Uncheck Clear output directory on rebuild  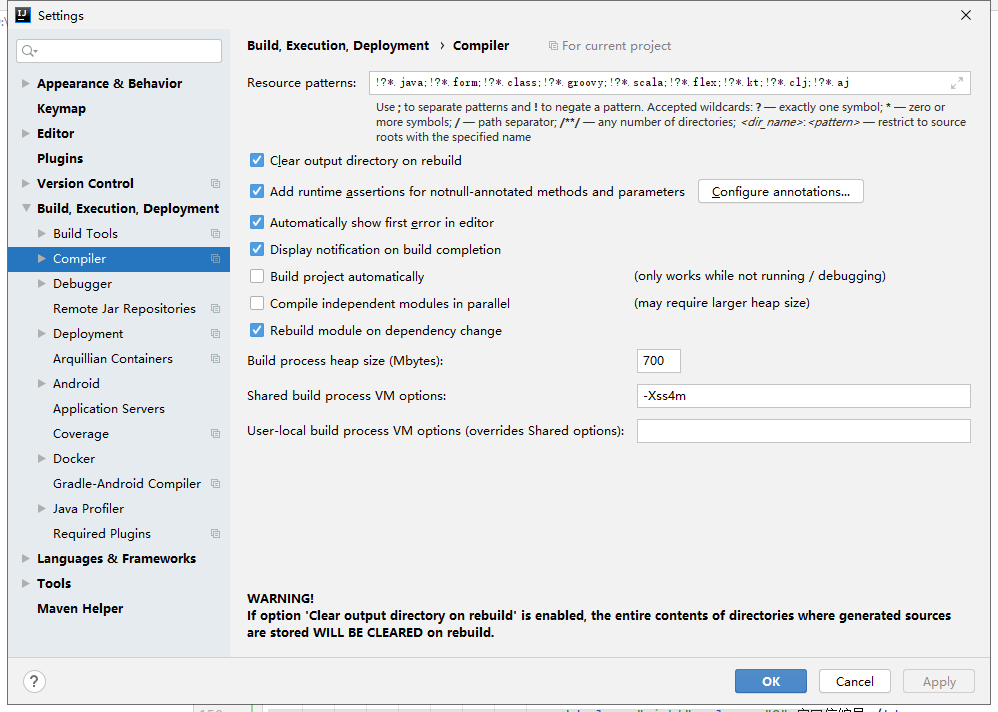pyautogui.click(x=257, y=160)
